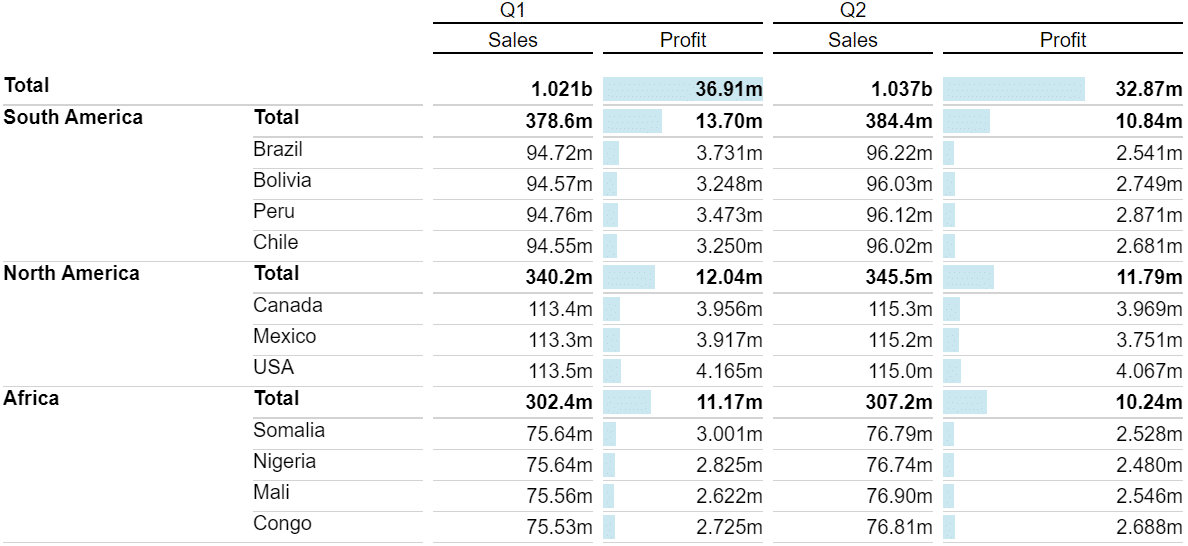Select the Brazil row label

click(x=278, y=150)
